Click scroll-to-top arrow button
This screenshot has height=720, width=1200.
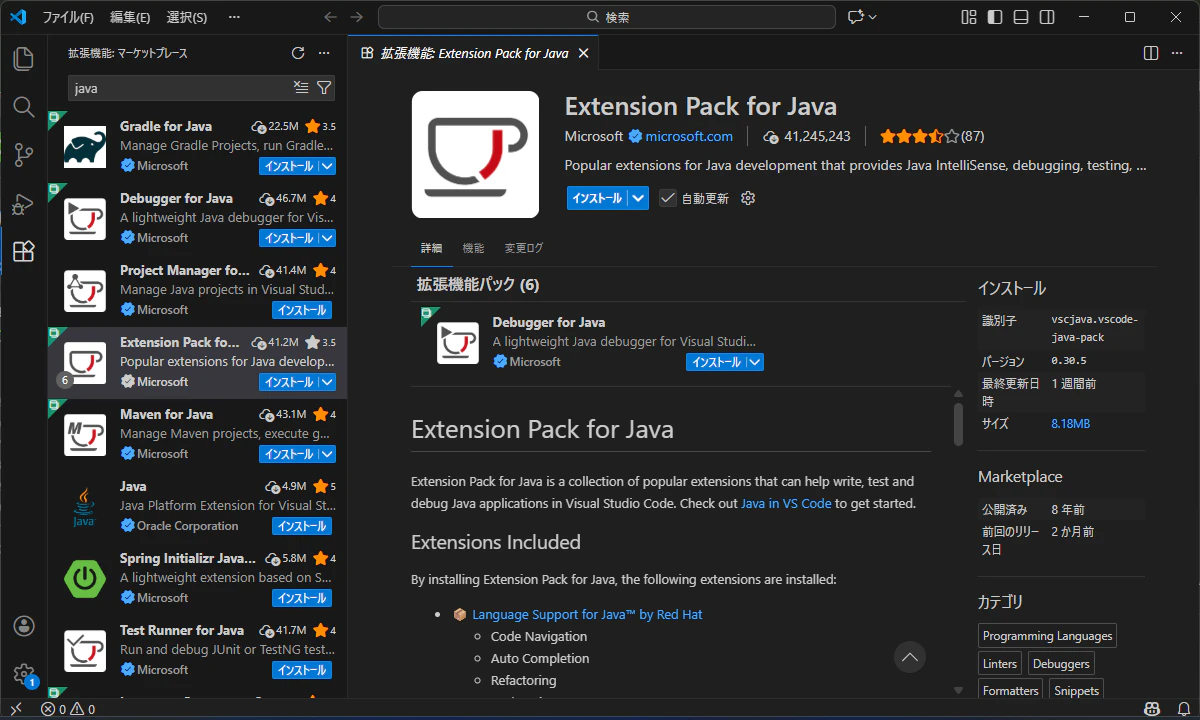coord(910,657)
